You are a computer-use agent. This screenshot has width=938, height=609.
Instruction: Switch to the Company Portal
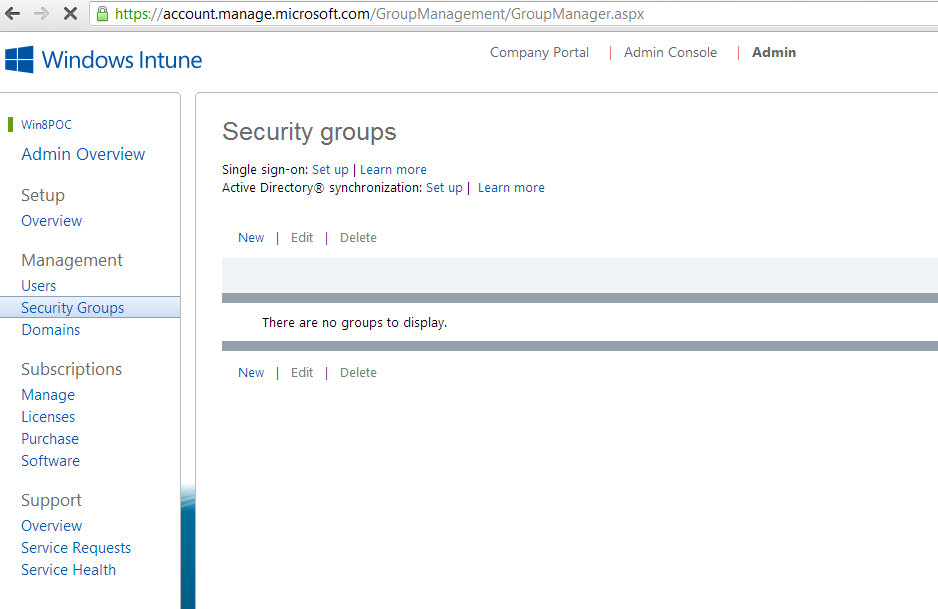538,52
